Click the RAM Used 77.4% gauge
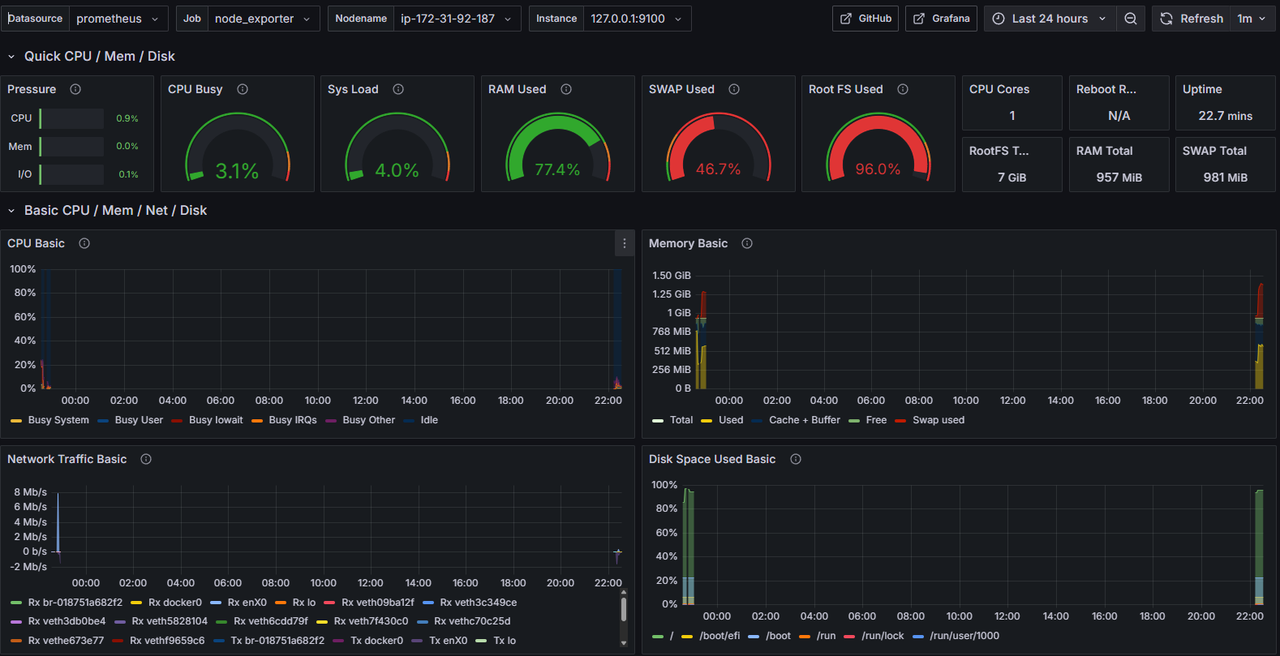1280x656 pixels. coord(557,146)
